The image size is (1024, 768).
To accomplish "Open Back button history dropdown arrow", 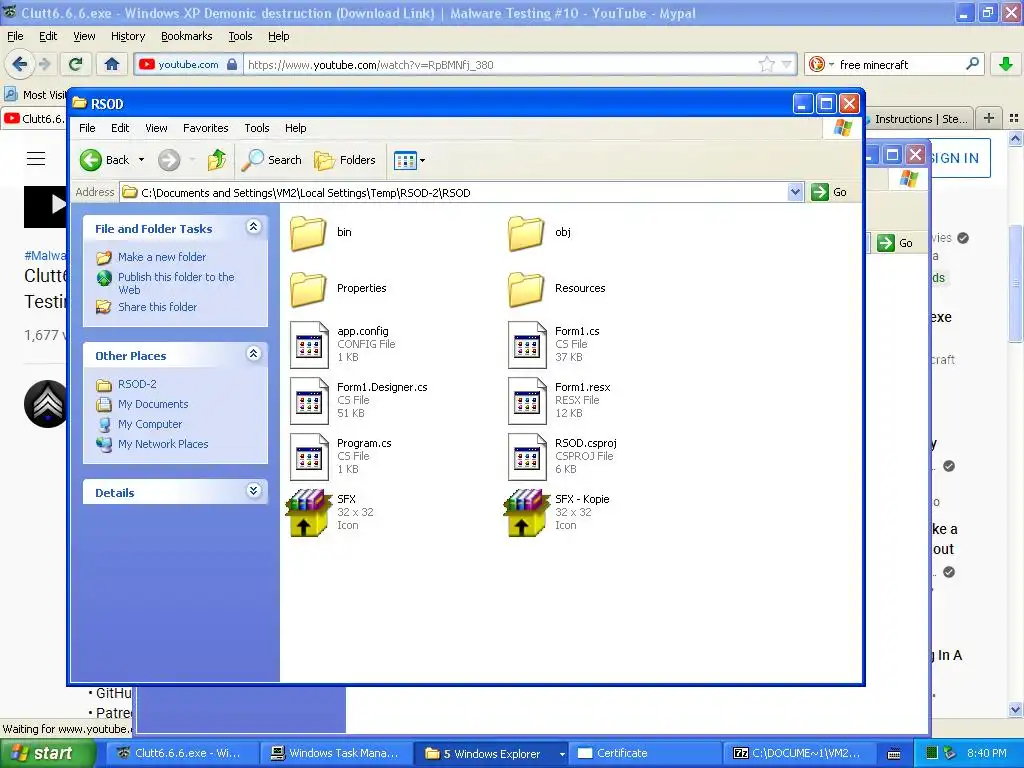I will (x=141, y=160).
